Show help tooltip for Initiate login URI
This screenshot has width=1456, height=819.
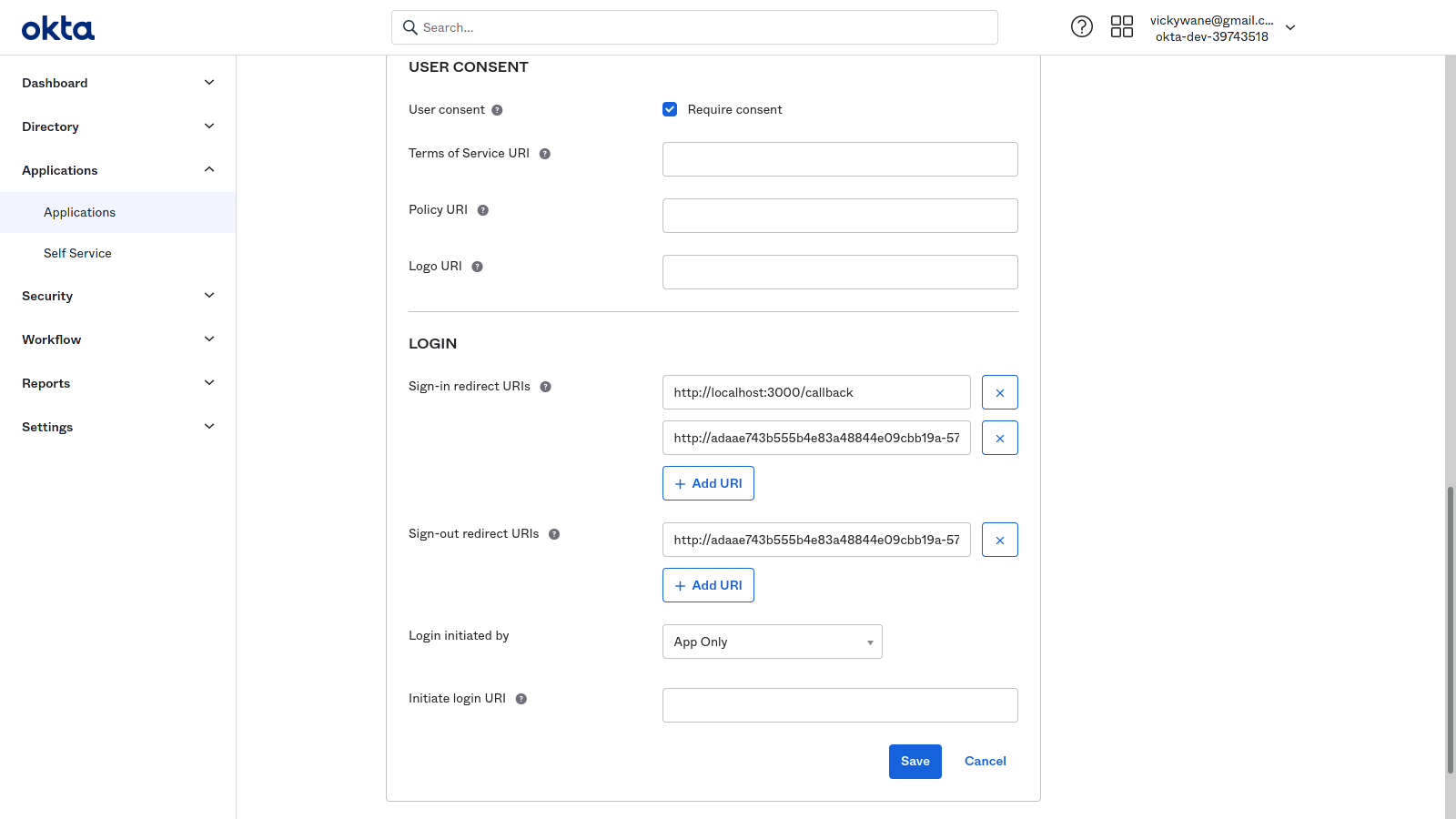[x=521, y=699]
